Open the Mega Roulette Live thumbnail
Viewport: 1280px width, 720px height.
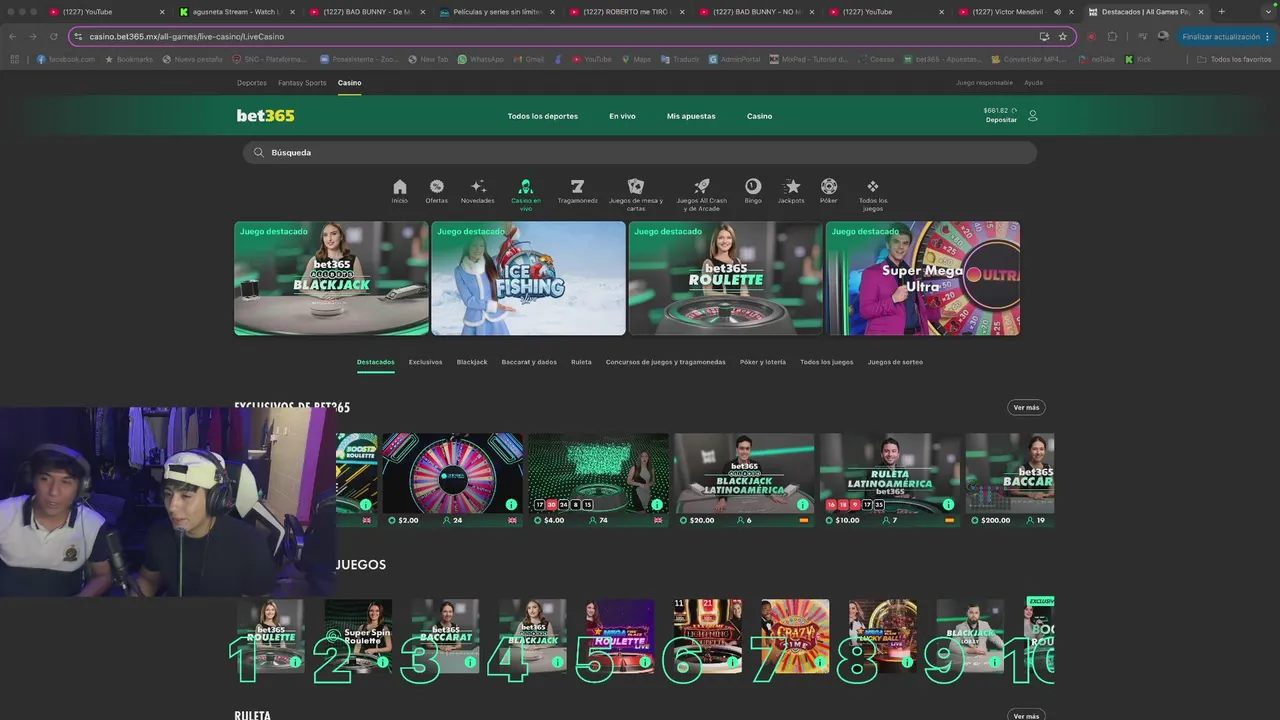pyautogui.click(x=620, y=636)
